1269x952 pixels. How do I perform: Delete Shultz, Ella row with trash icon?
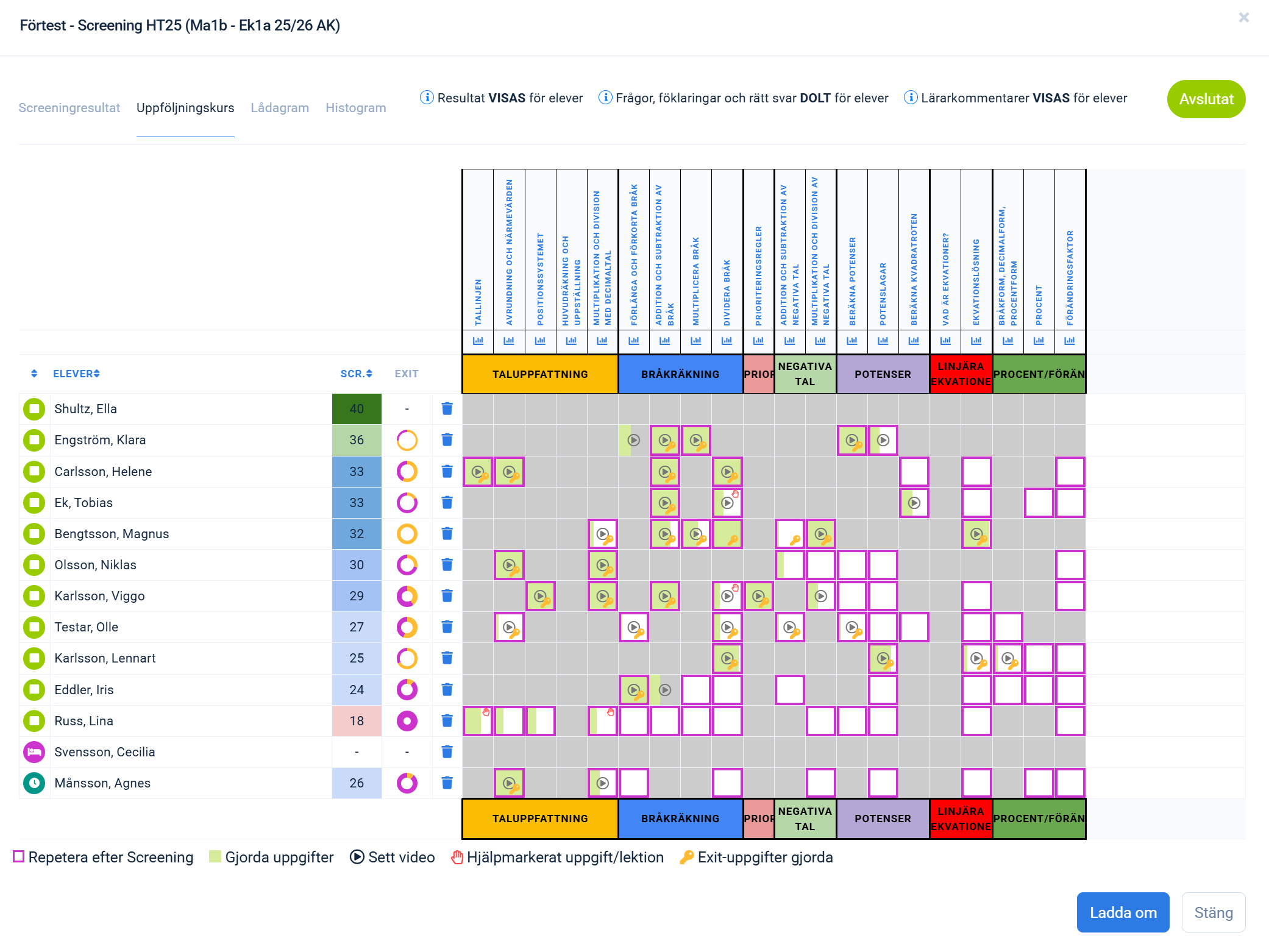[x=447, y=409]
